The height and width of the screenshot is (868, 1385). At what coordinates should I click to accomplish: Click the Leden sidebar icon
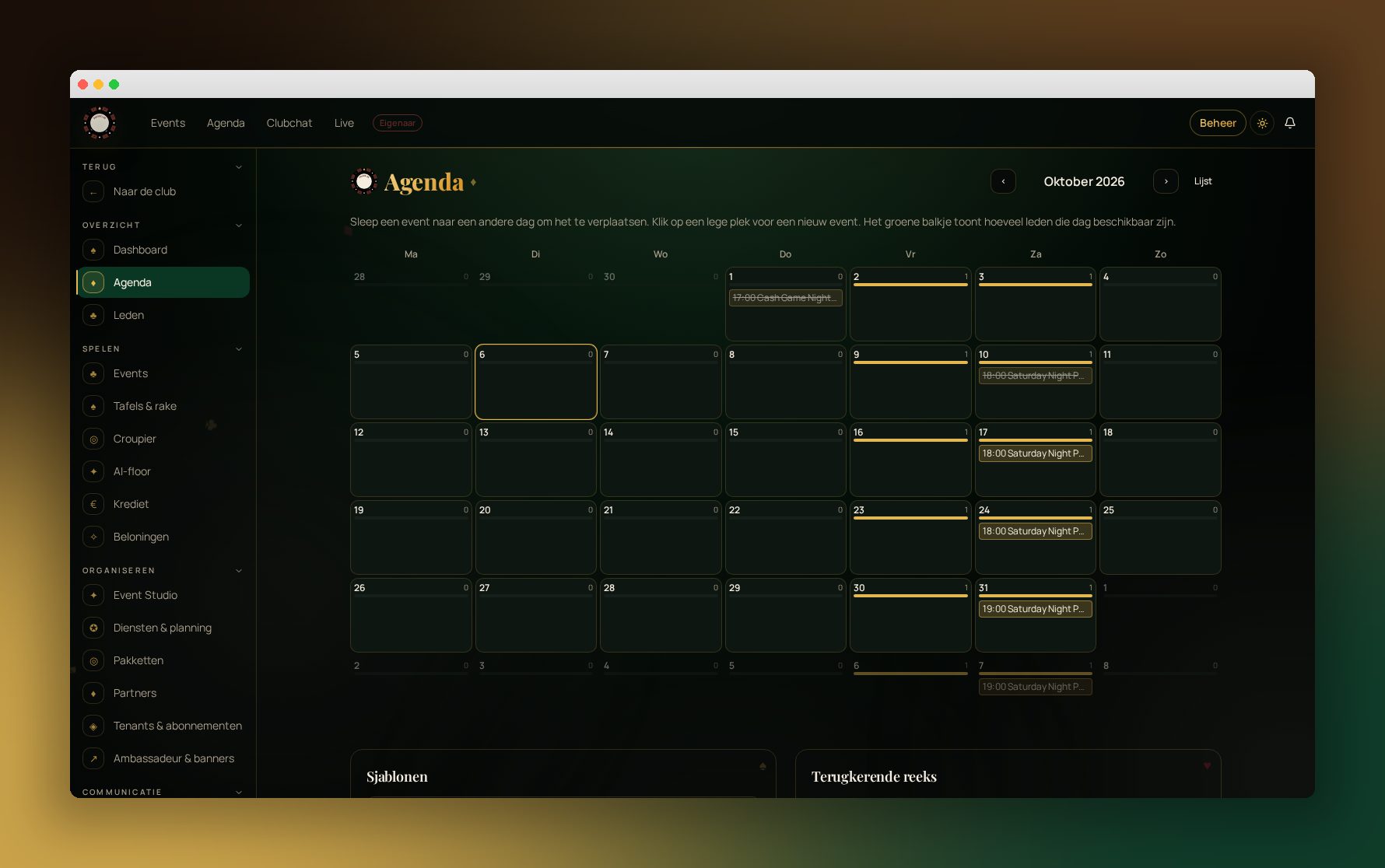pyautogui.click(x=93, y=315)
